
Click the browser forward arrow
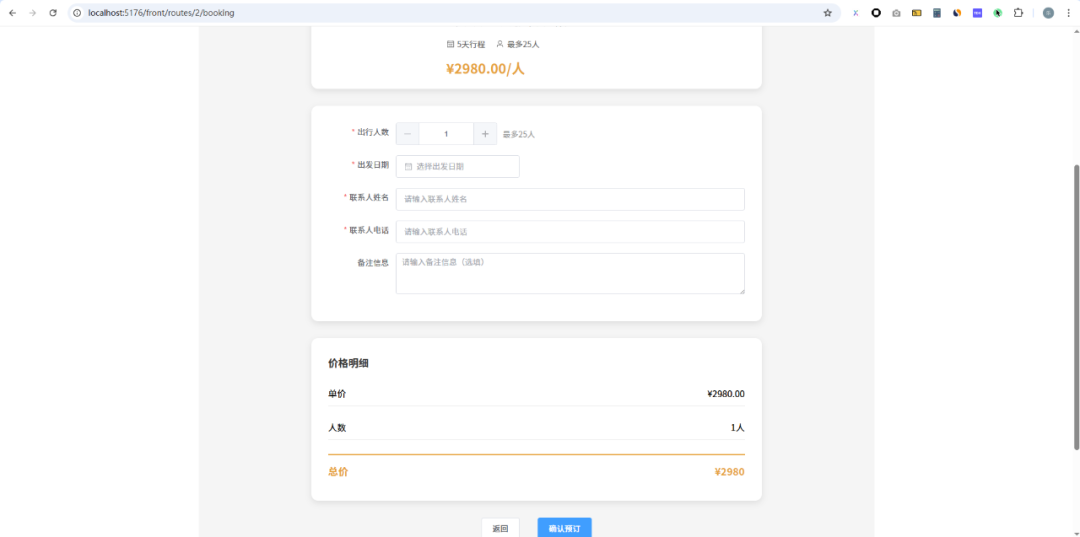pyautogui.click(x=32, y=13)
